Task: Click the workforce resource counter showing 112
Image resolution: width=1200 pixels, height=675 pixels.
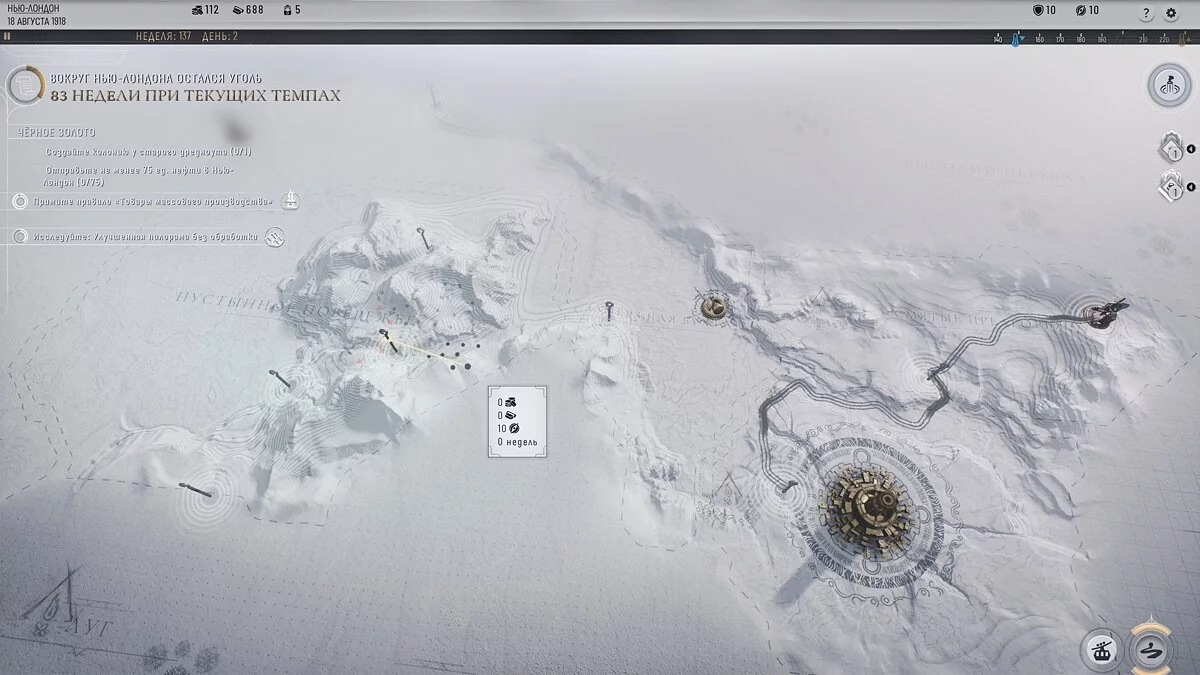Action: point(205,10)
